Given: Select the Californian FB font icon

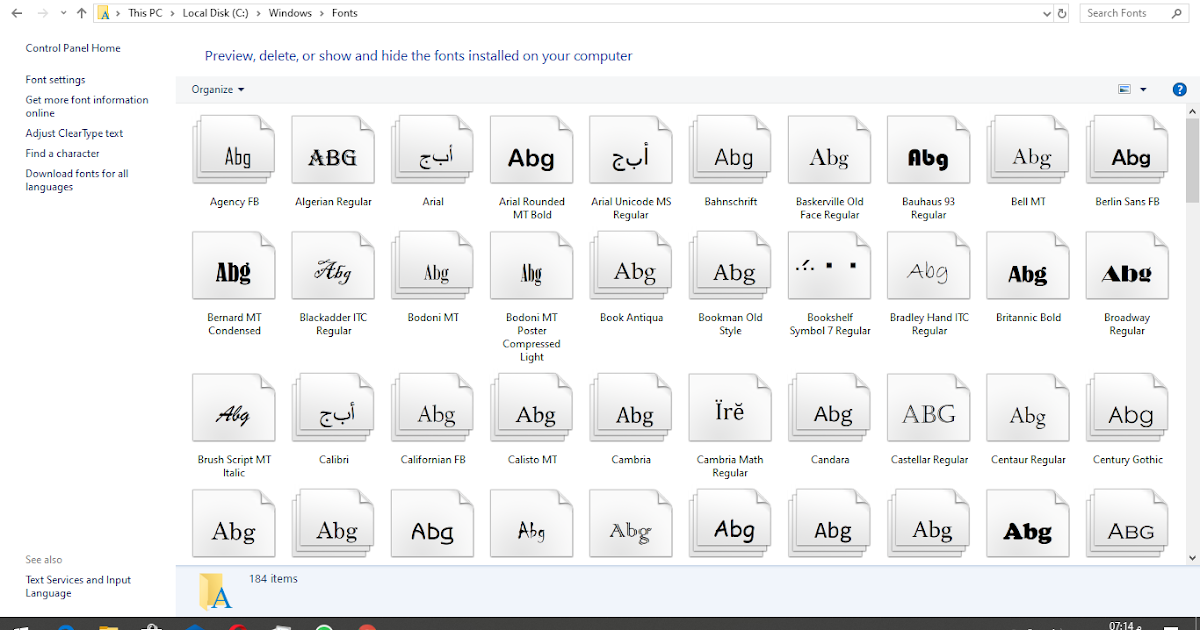Looking at the screenshot, I should pos(433,408).
